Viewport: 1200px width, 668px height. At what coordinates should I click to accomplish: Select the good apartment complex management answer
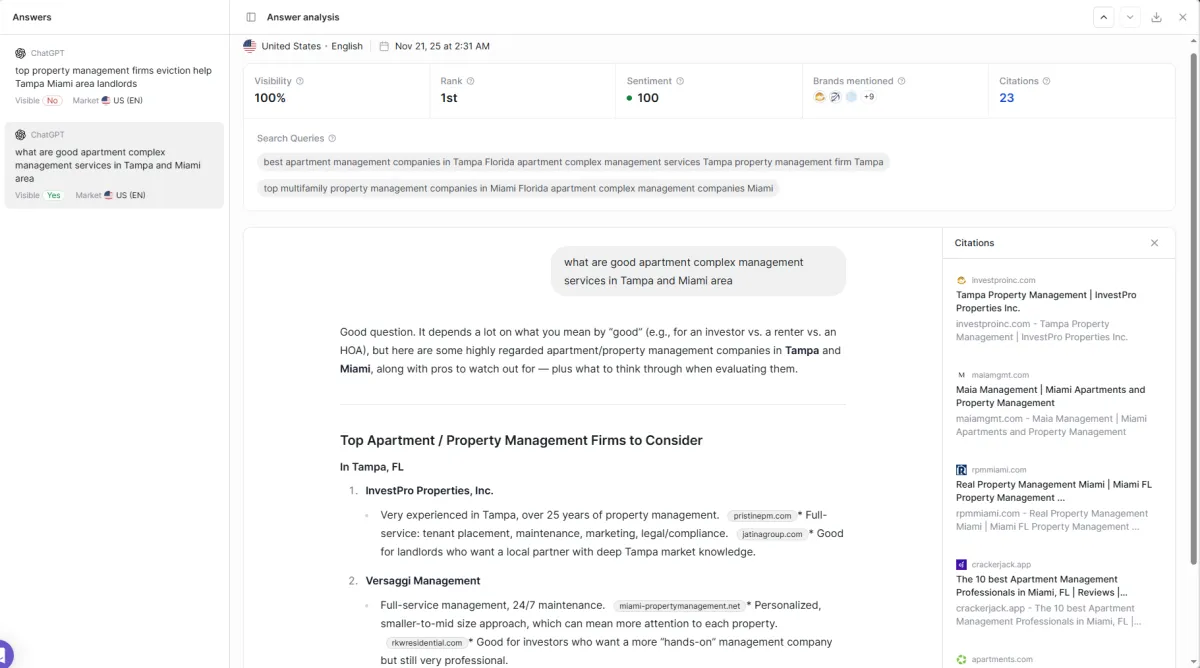click(114, 165)
